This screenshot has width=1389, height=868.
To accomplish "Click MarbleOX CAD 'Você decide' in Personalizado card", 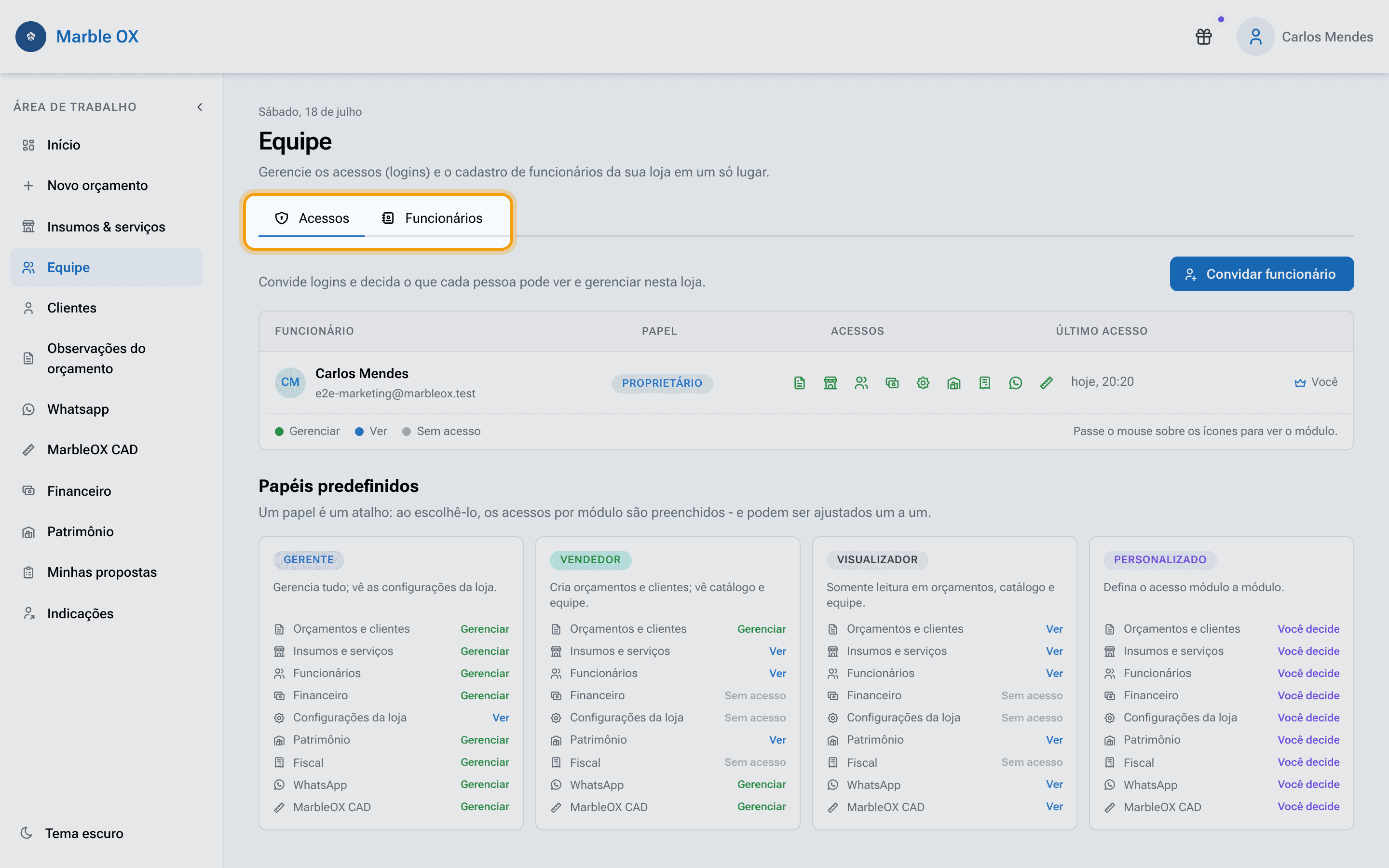I will (1308, 806).
